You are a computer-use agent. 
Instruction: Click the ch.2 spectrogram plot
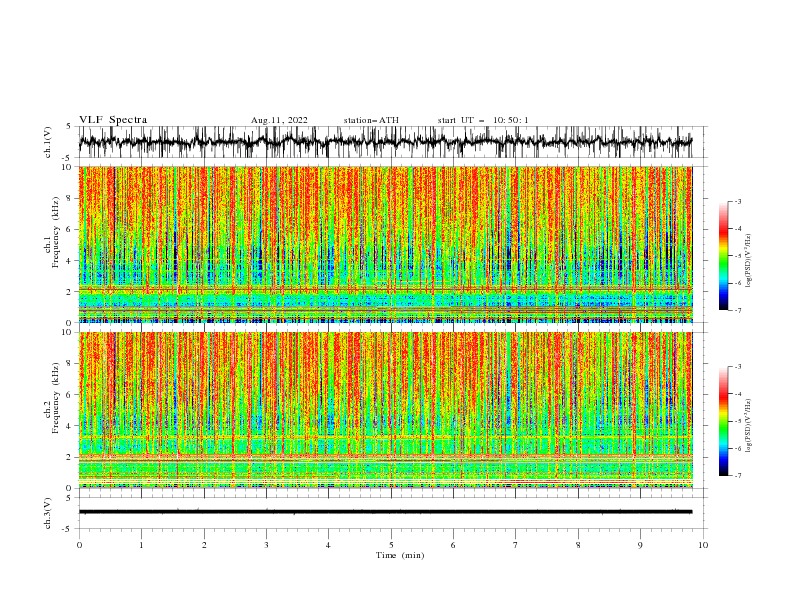[x=385, y=410]
